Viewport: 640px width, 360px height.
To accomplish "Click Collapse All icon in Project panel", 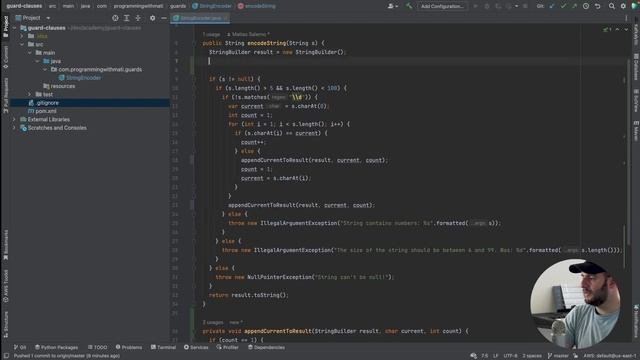I will pos(138,18).
